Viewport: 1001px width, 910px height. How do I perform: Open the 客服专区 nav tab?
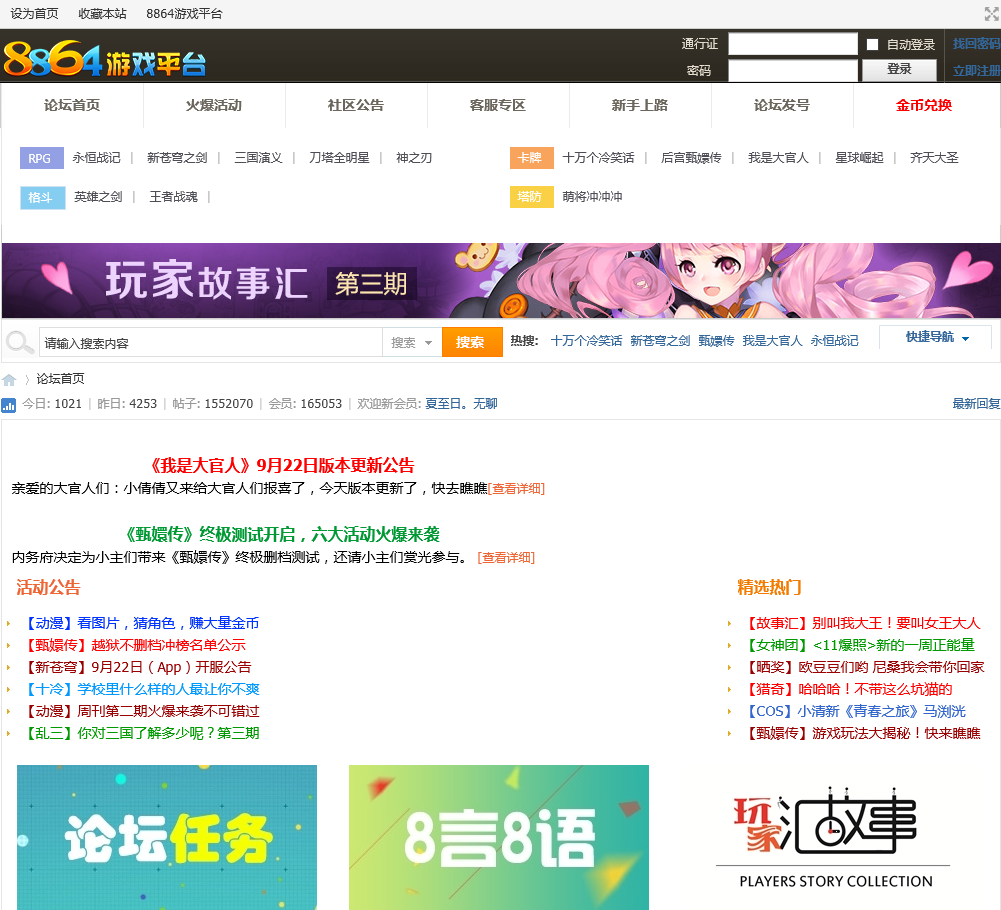[498, 105]
